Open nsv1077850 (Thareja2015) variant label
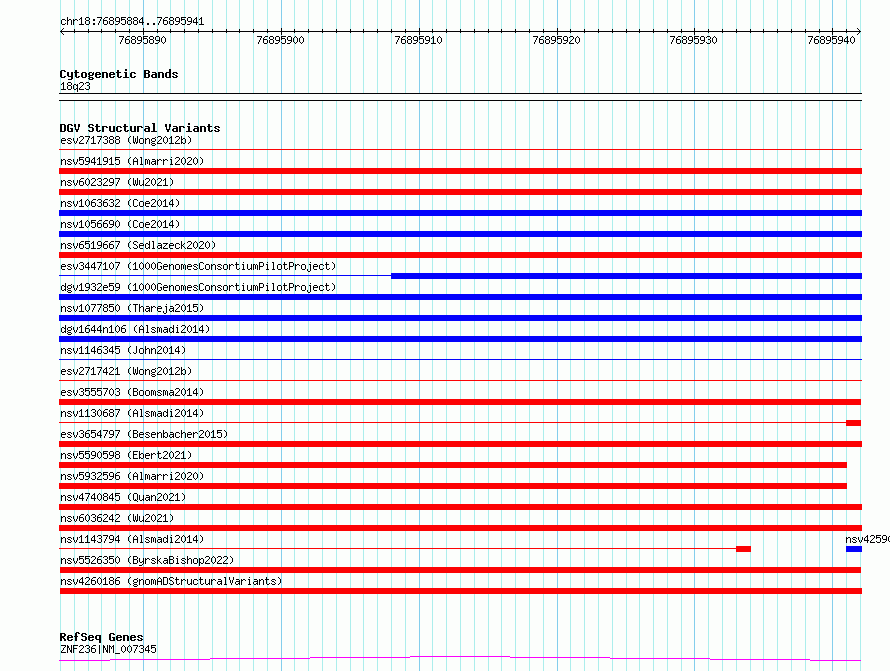 coord(132,308)
